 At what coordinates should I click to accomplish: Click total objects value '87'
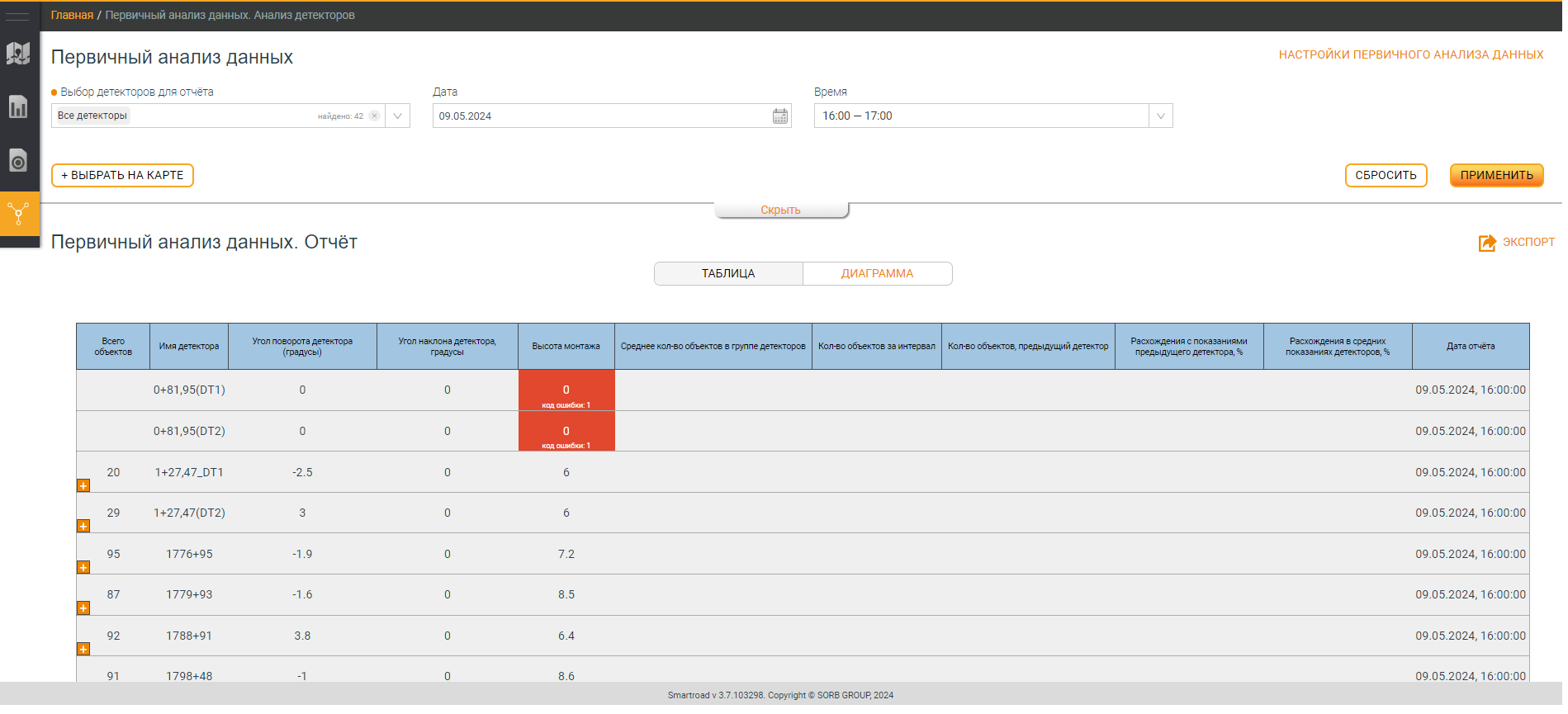click(x=113, y=595)
